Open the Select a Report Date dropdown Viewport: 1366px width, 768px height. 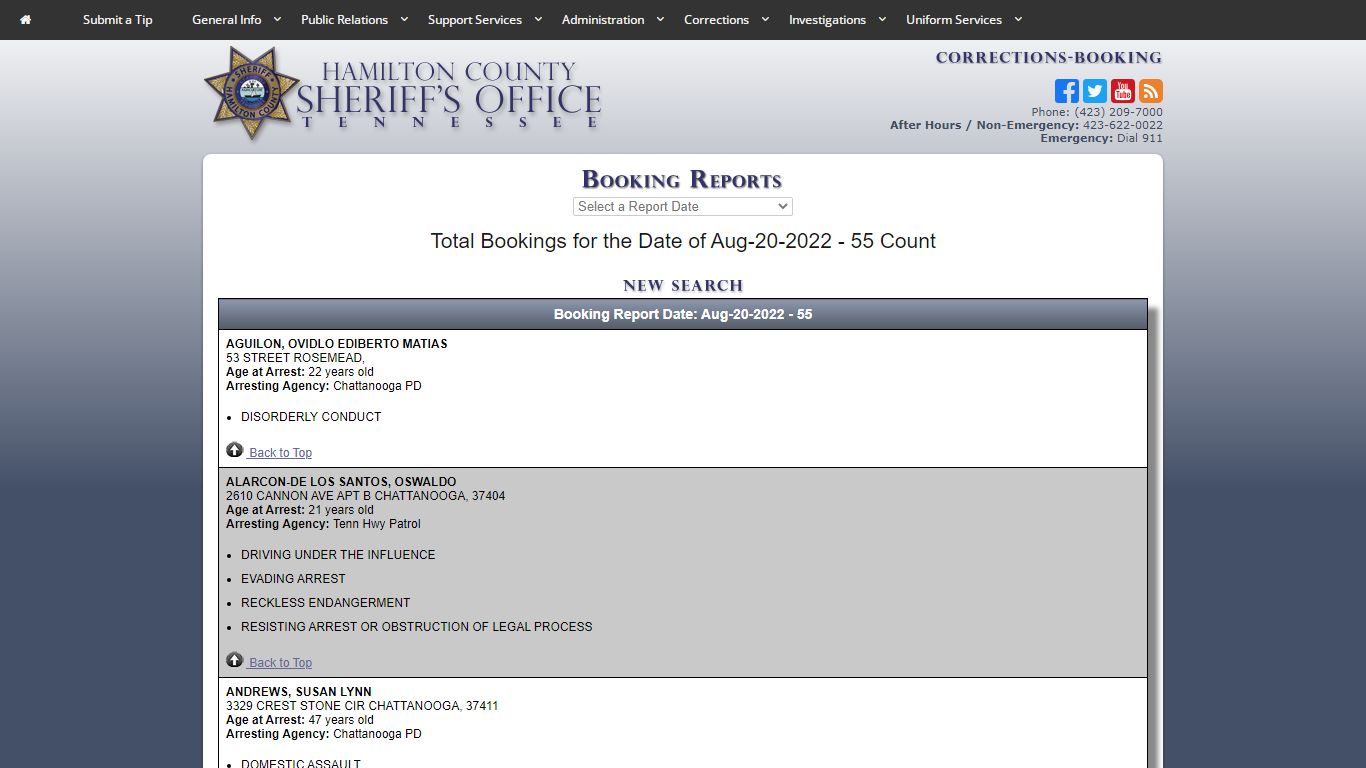point(683,206)
